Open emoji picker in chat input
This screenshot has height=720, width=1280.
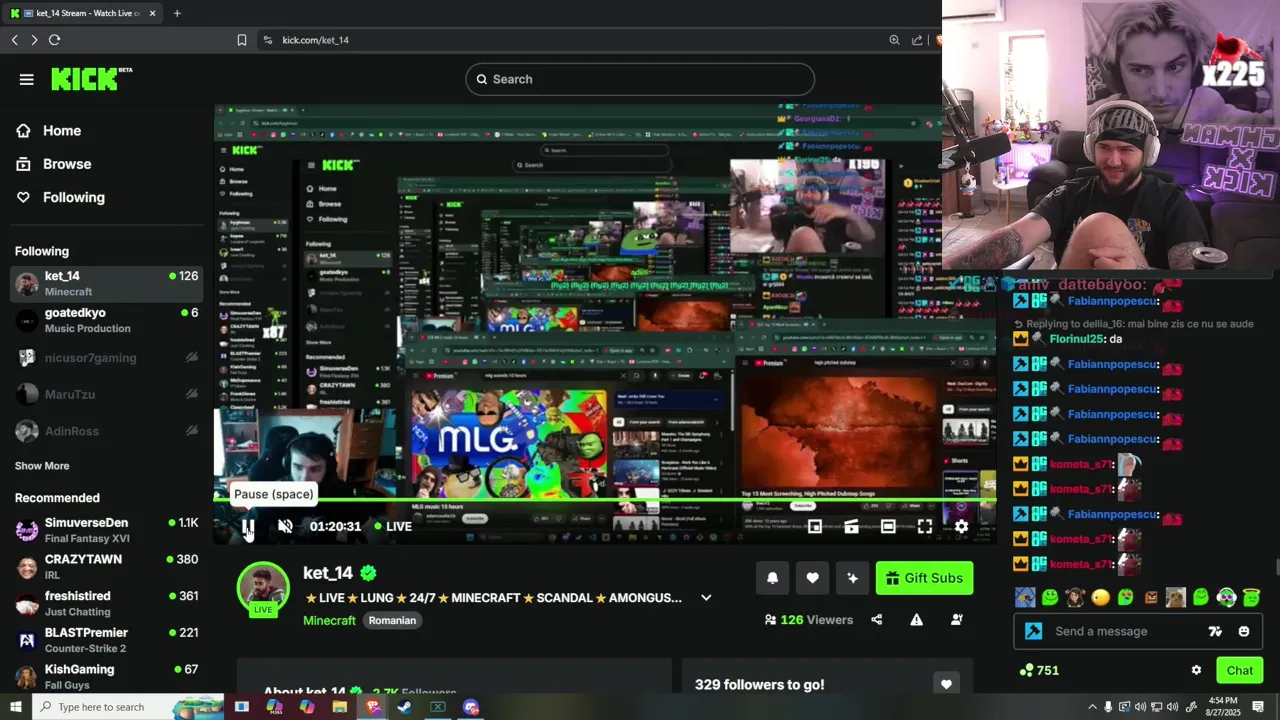(1244, 632)
